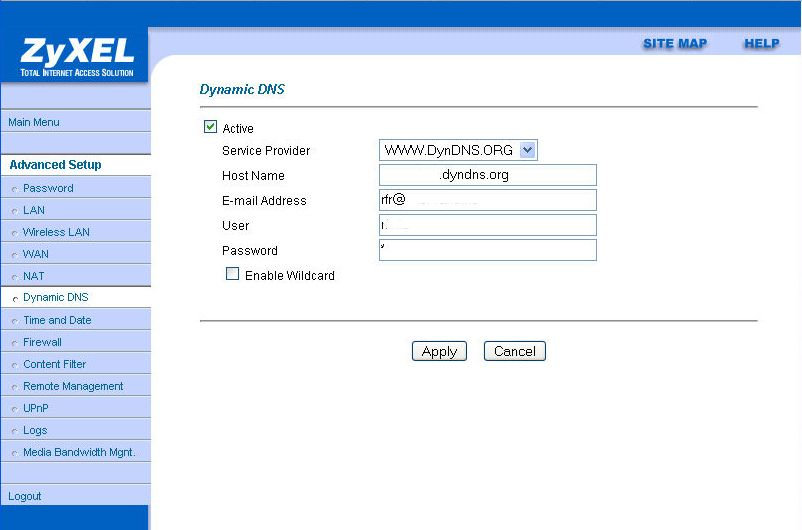Open the Firewall section
This screenshot has height=530, width=802.
pos(42,342)
